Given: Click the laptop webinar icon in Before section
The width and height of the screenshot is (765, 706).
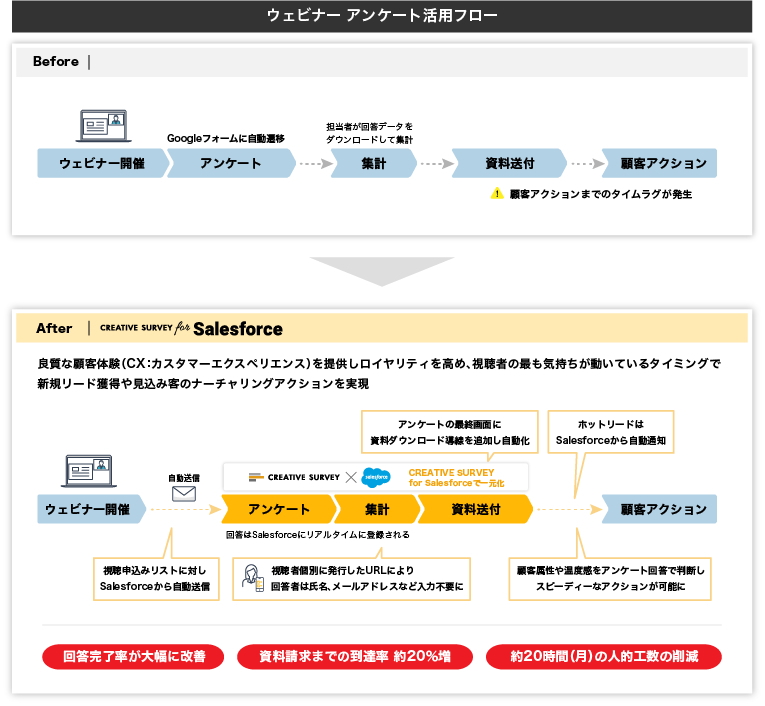Looking at the screenshot, I should 103,126.
